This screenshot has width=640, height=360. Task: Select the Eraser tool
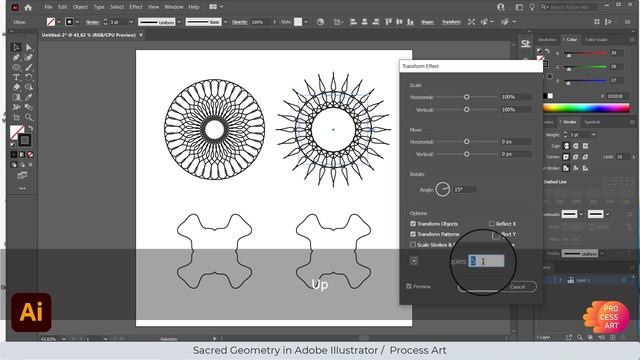(x=16, y=87)
